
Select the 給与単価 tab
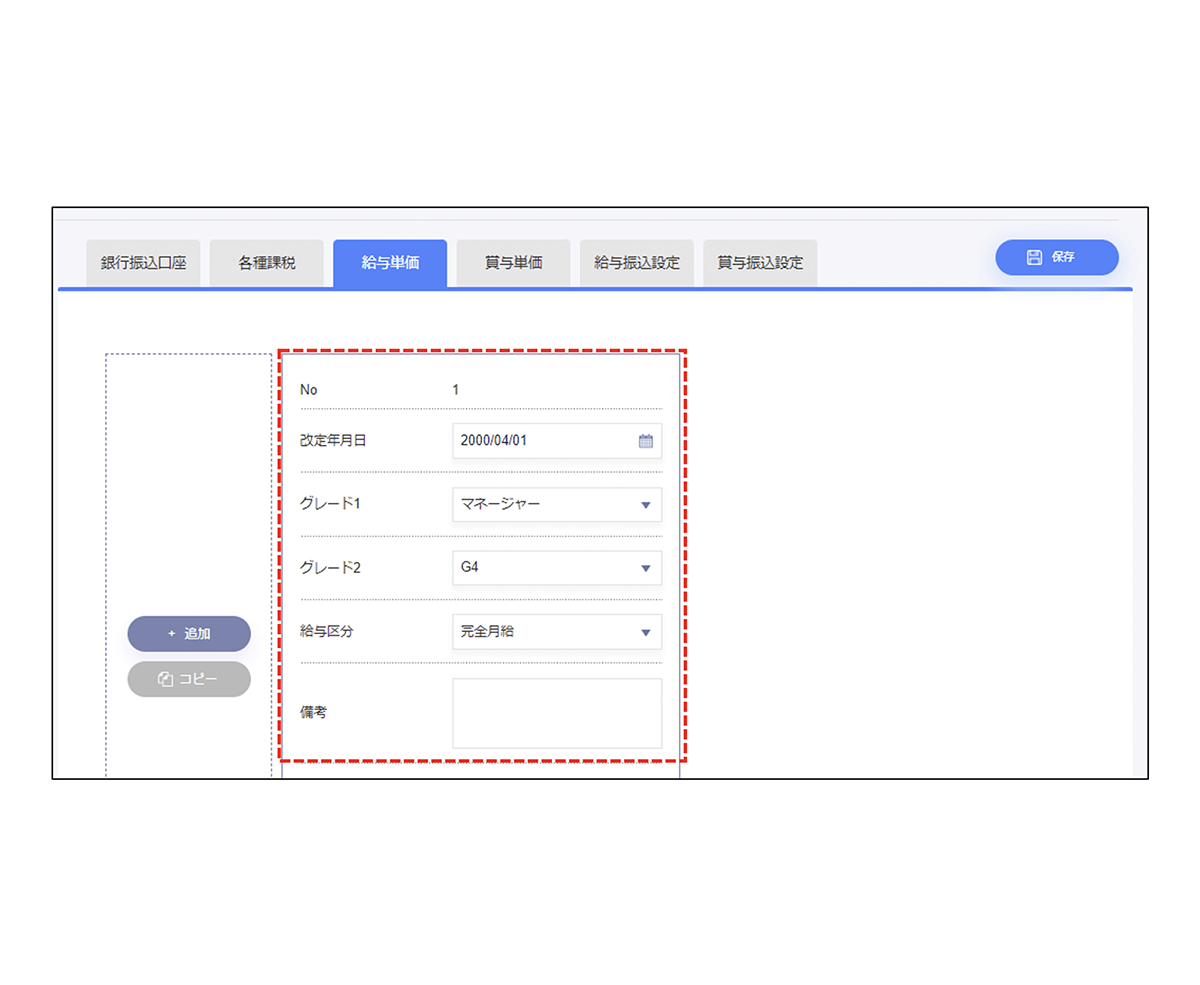coord(390,264)
